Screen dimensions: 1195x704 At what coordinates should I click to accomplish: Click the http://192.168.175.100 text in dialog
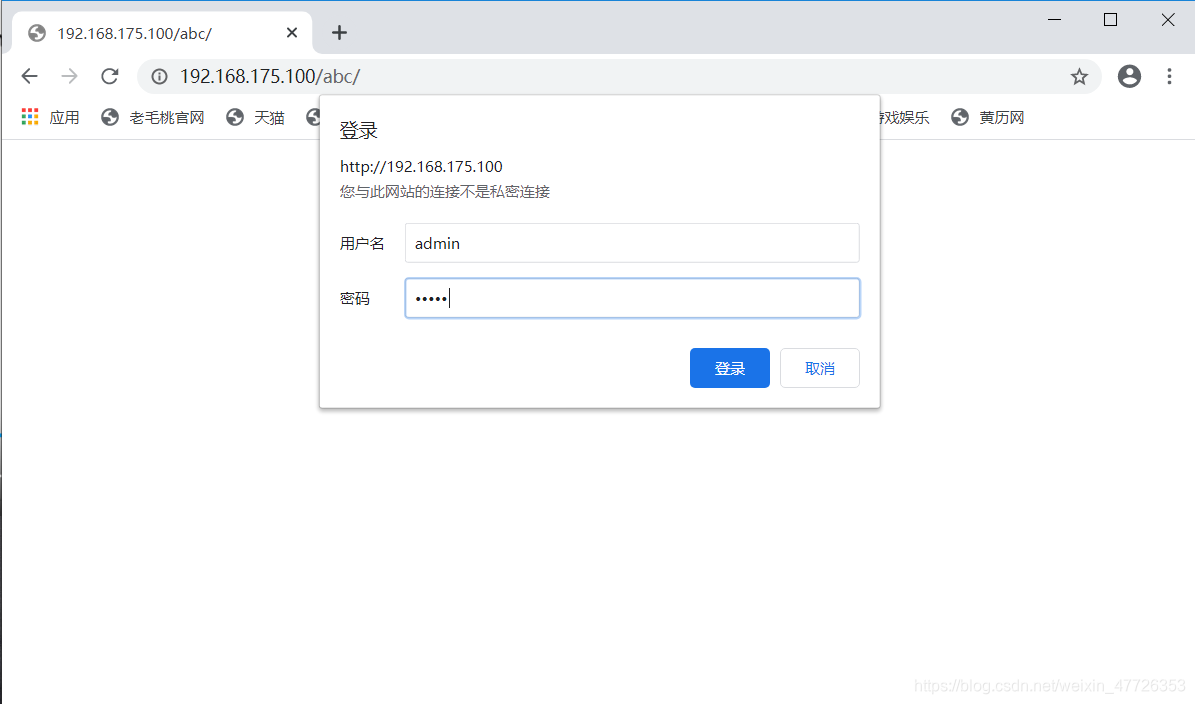[x=421, y=166]
